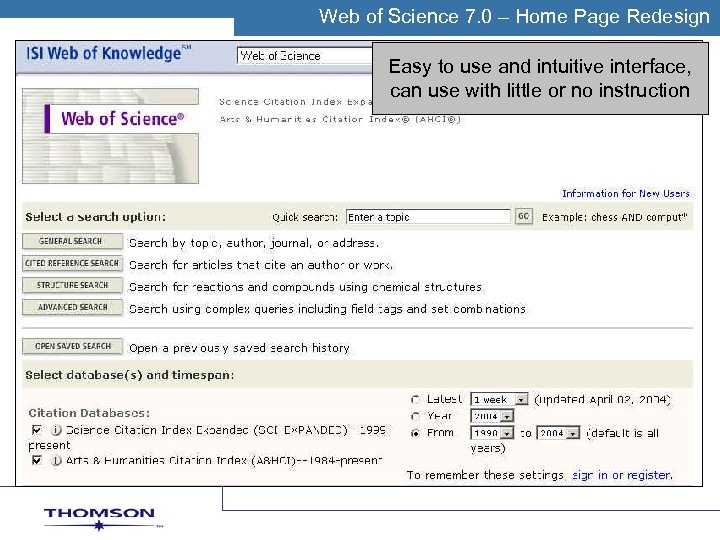Viewport: 720px width, 540px height.
Task: Launch Advanced Search
Action: 72,307
